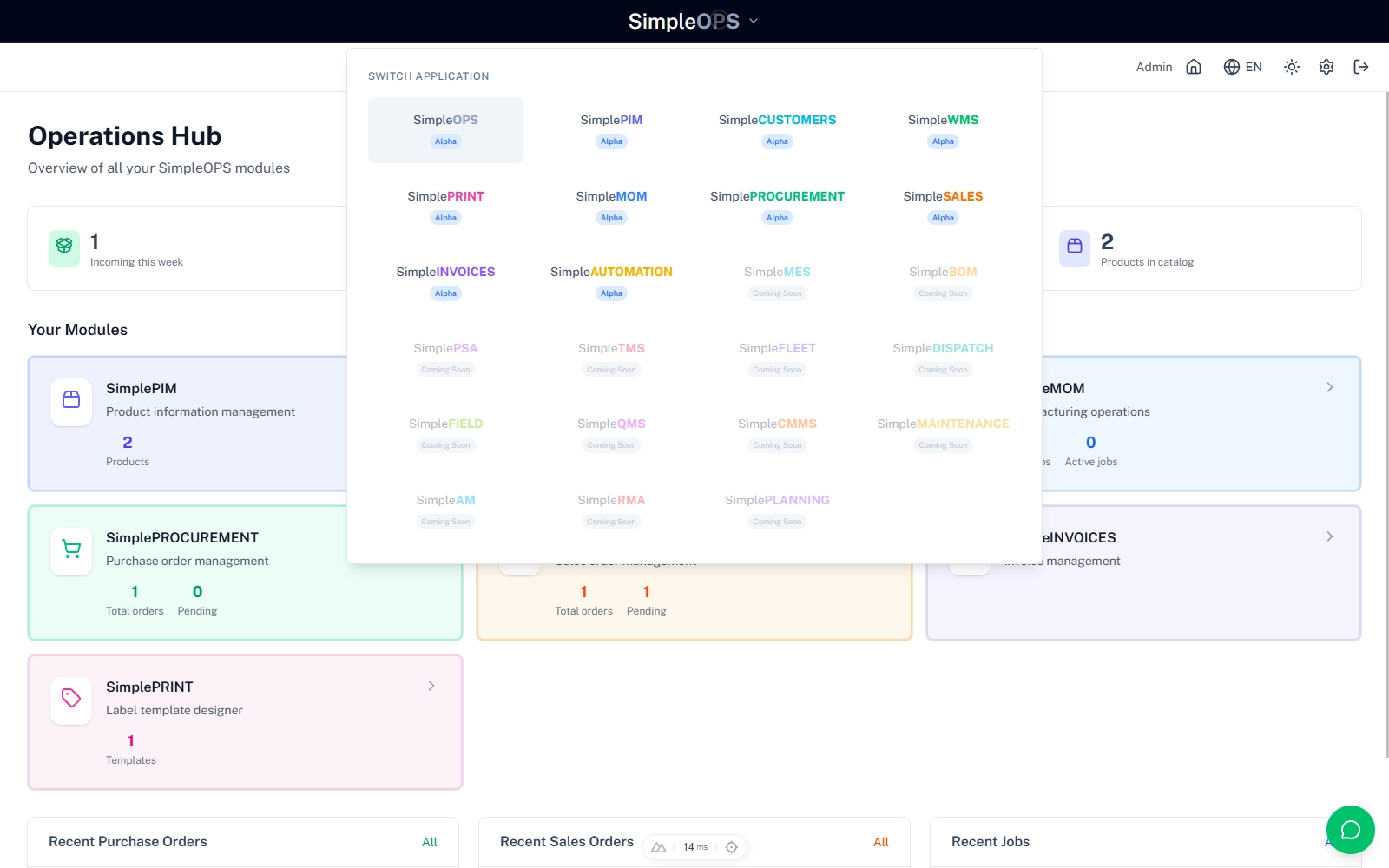The width and height of the screenshot is (1389, 868).
Task: Open settings via the gear icon
Action: tap(1326, 67)
